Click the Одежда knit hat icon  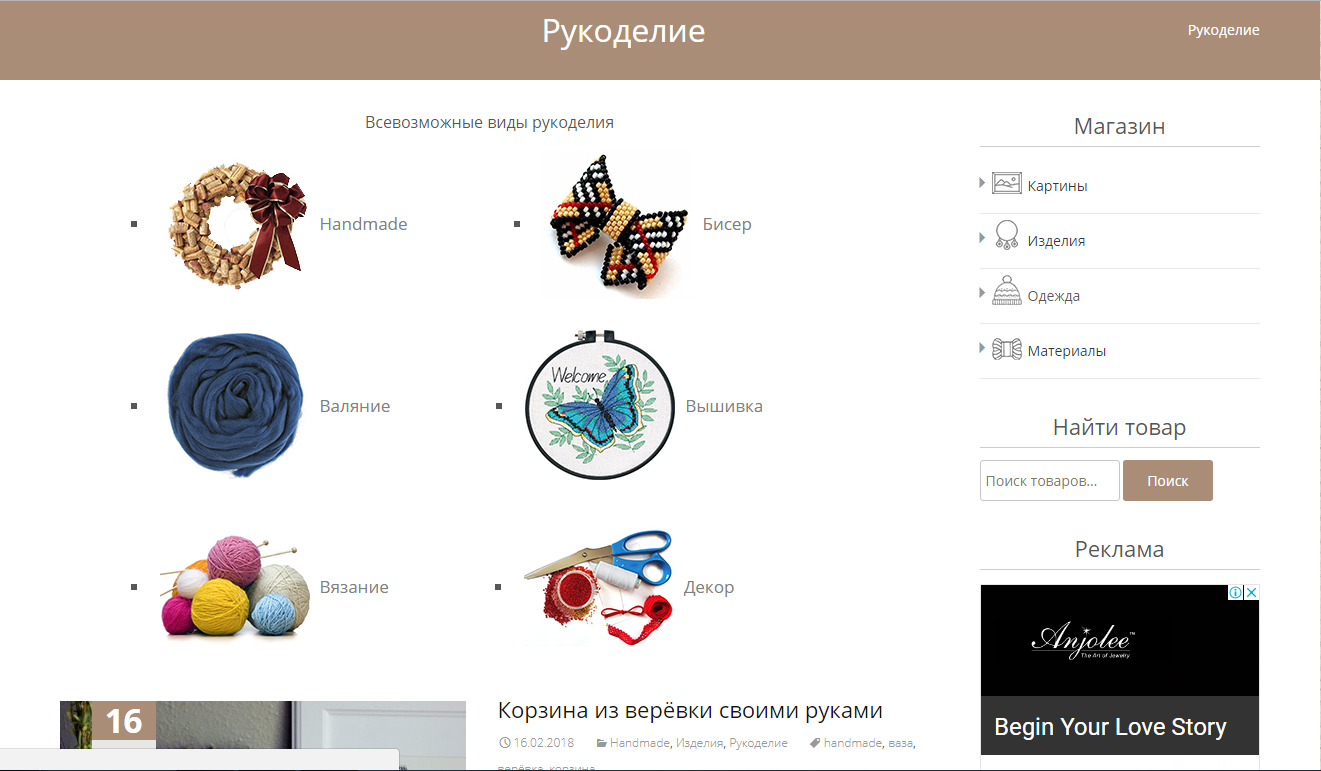click(x=1006, y=291)
